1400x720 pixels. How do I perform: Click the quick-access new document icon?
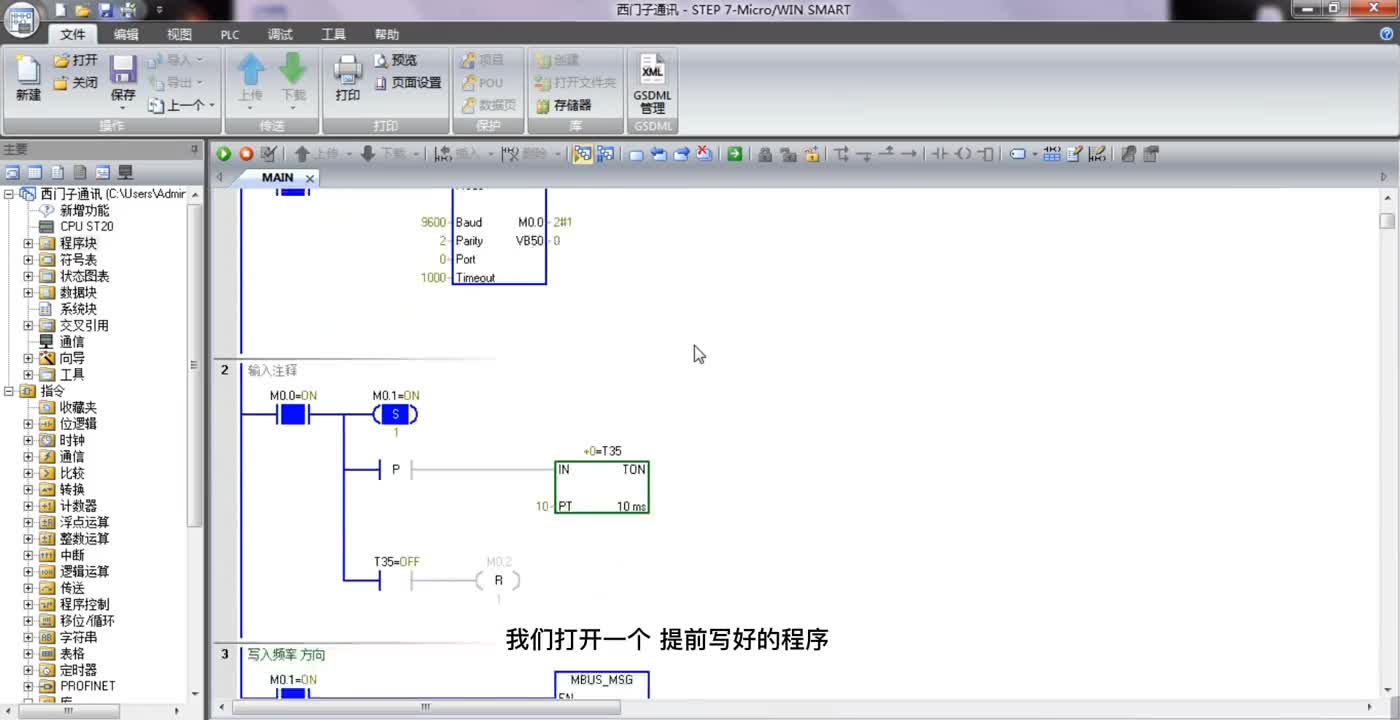tap(61, 10)
